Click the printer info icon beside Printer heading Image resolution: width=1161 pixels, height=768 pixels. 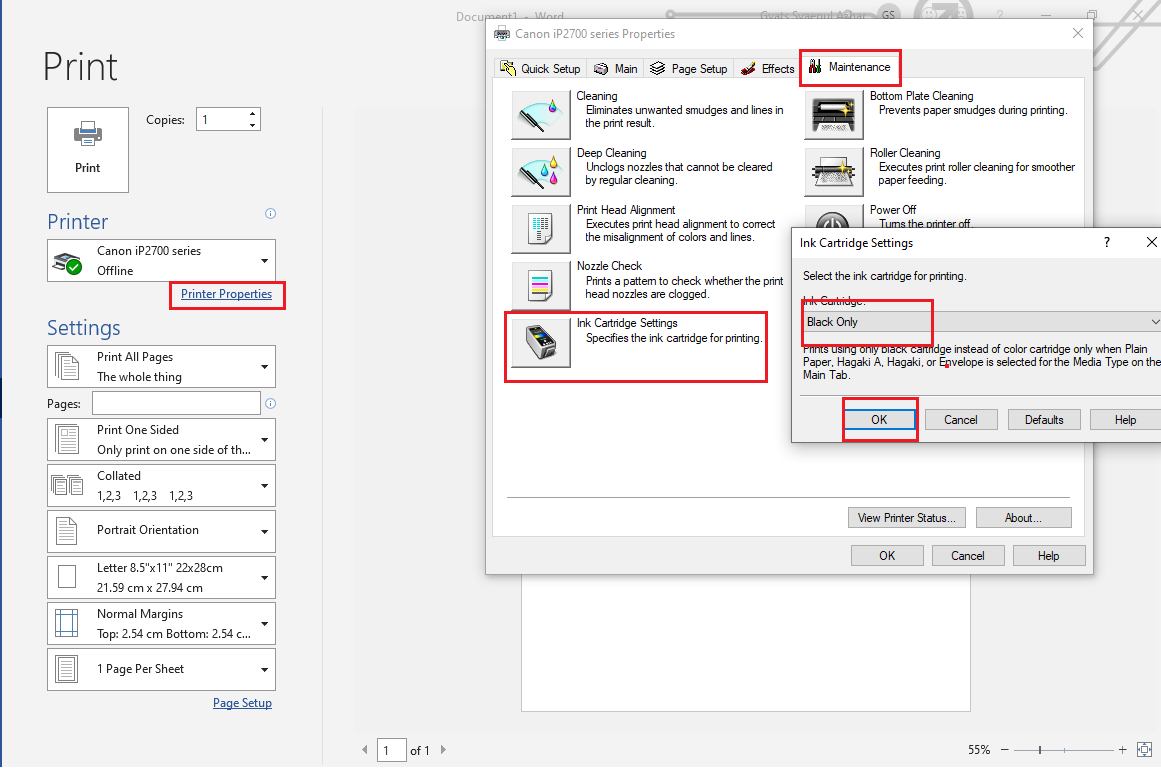click(270, 213)
